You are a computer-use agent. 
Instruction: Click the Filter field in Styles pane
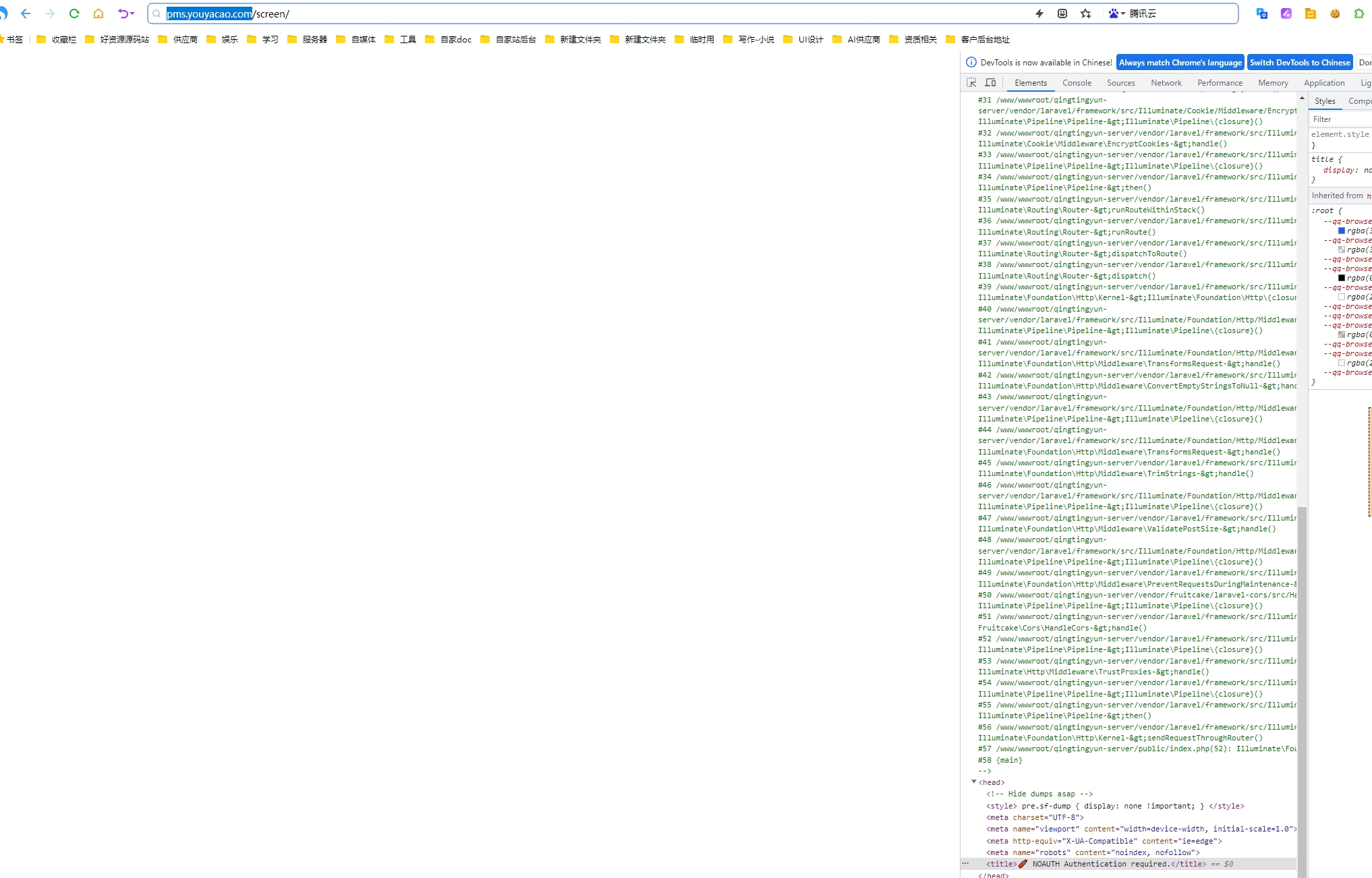(1339, 119)
